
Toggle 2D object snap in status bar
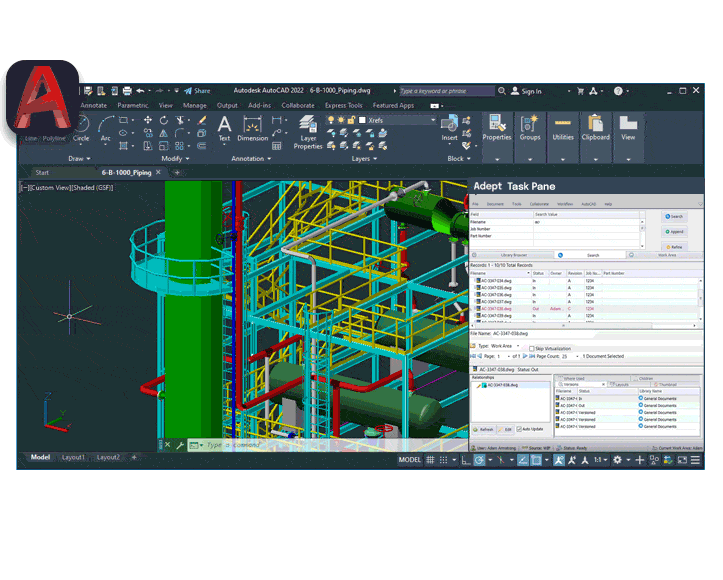536,460
